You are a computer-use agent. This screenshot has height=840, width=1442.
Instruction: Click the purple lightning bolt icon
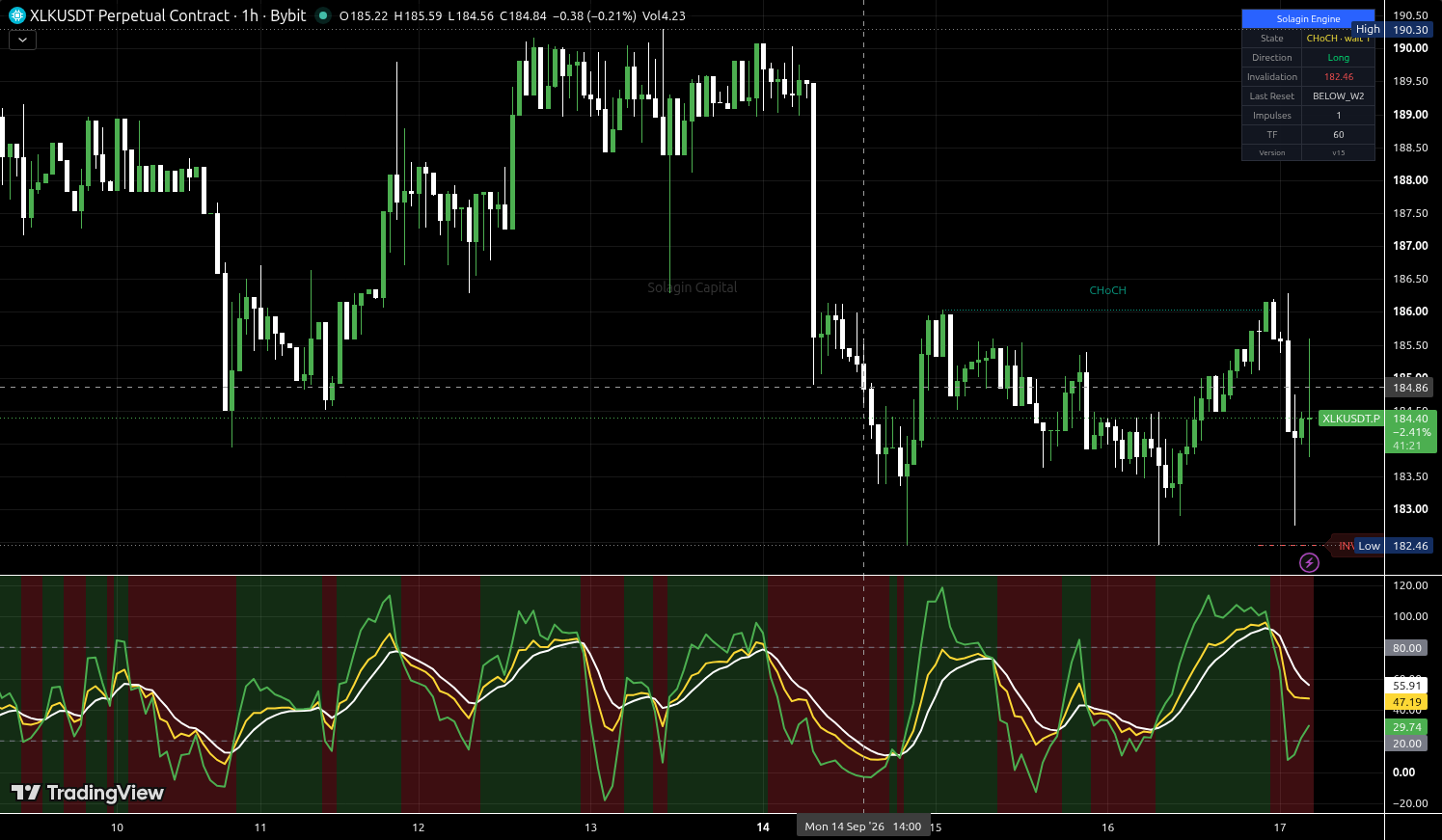tap(1309, 562)
